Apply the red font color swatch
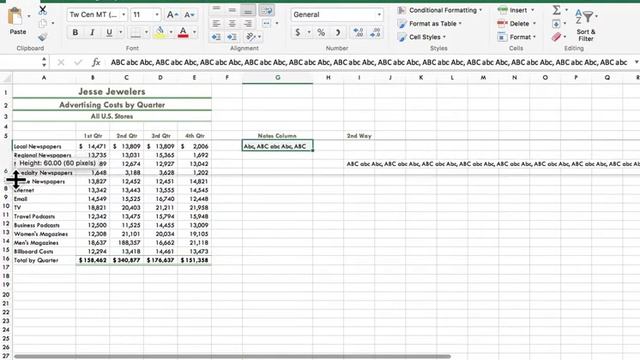640x360 pixels. 183,32
